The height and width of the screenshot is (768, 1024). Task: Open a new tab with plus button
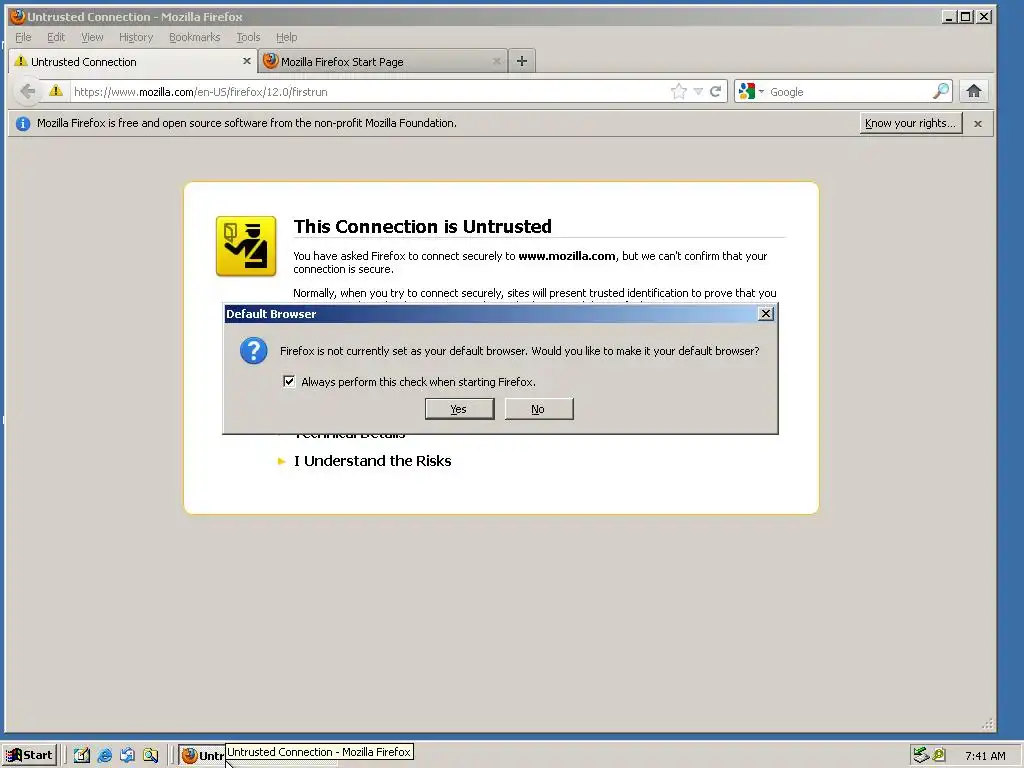tap(522, 61)
